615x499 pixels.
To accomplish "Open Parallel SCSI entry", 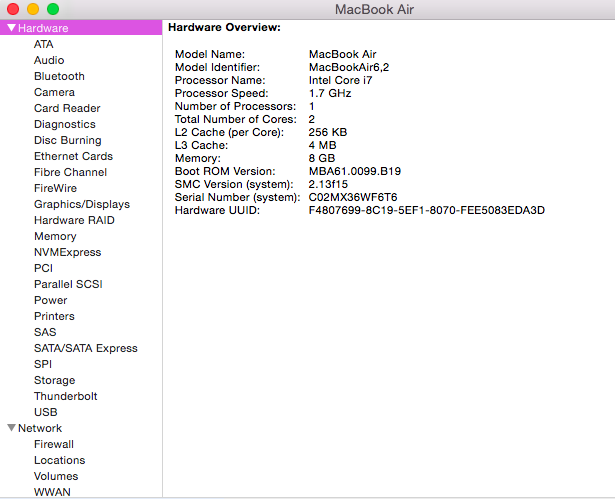I will (68, 284).
